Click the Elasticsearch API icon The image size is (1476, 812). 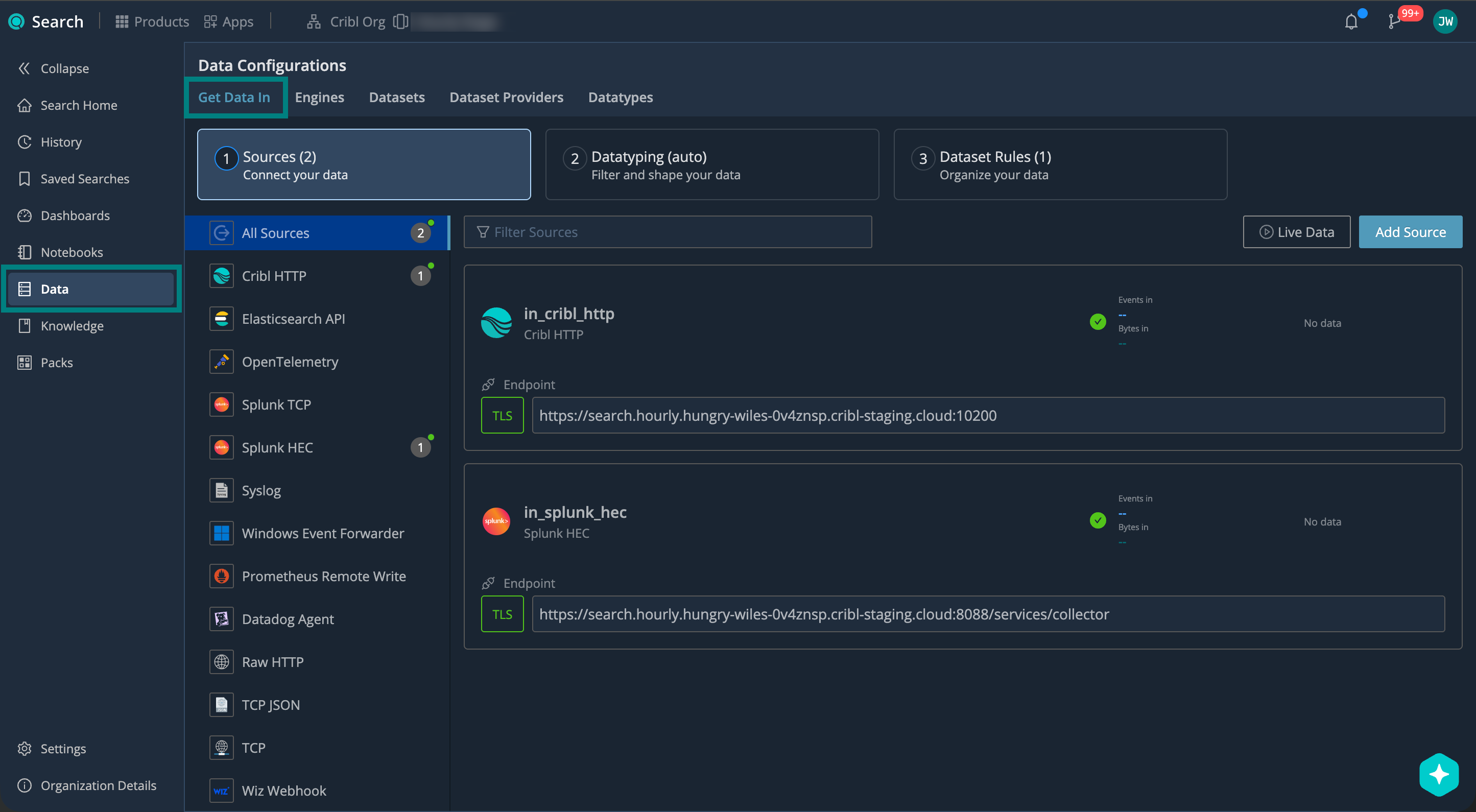pos(221,319)
